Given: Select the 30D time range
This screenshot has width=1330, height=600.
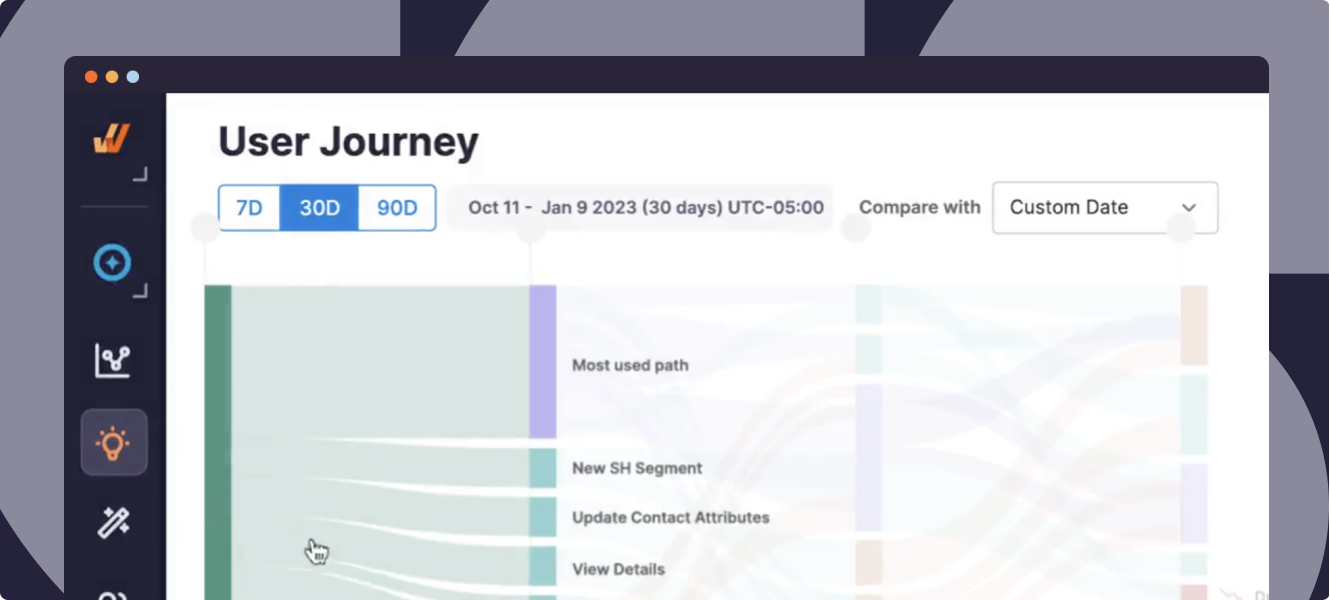Looking at the screenshot, I should [319, 208].
